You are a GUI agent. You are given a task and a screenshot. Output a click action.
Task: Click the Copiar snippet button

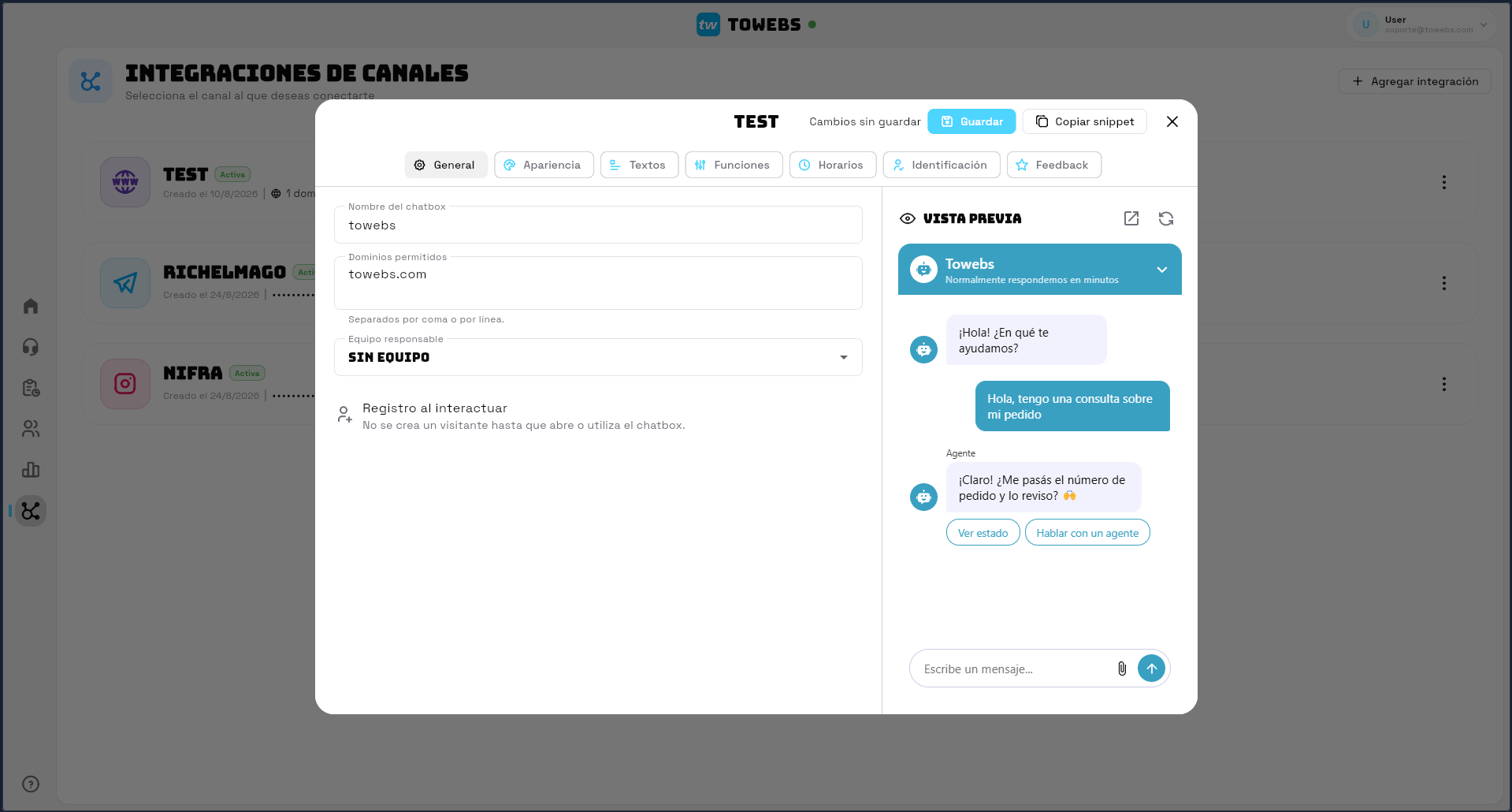[1084, 121]
